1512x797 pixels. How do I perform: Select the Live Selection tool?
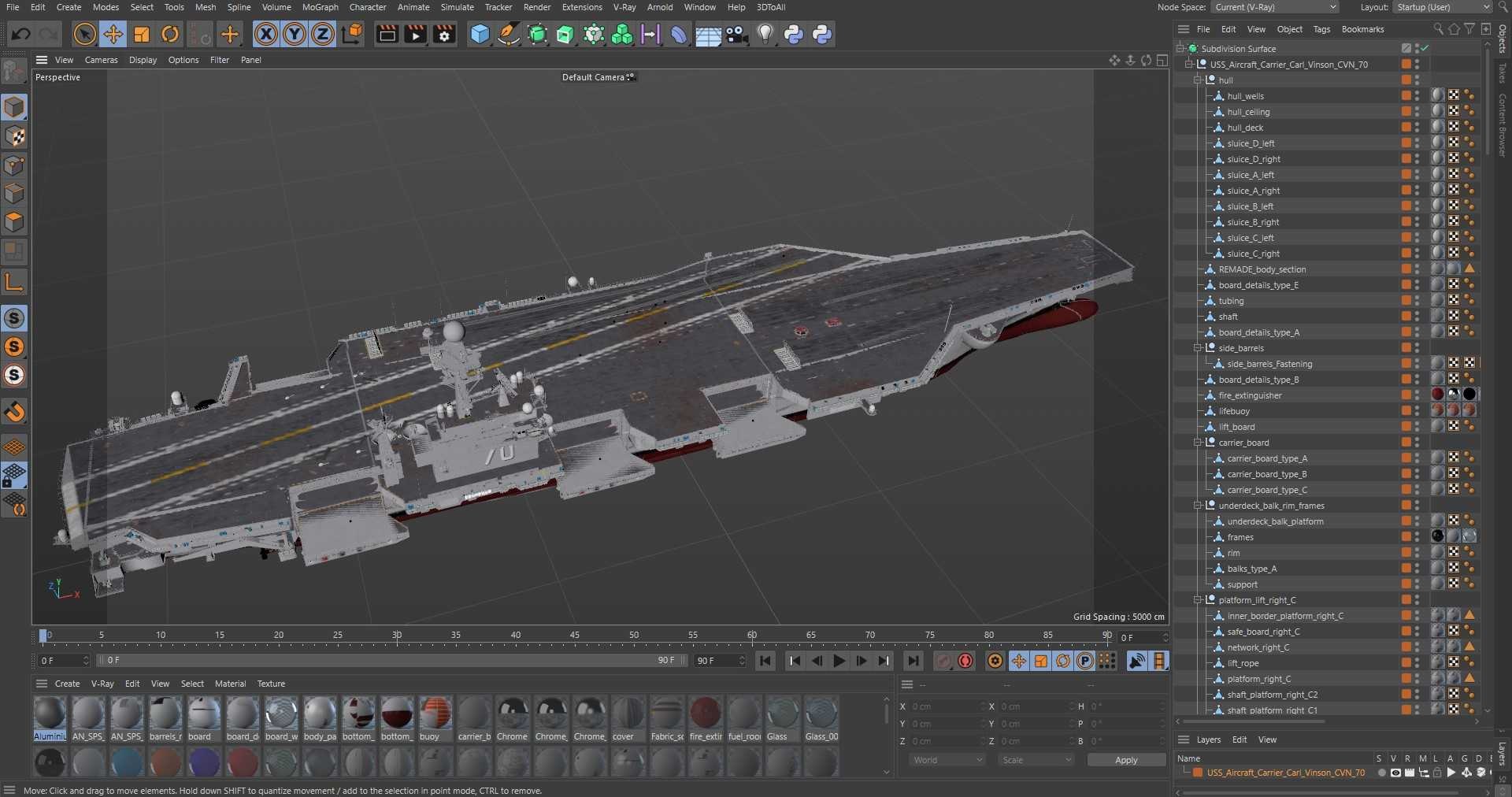pos(84,34)
